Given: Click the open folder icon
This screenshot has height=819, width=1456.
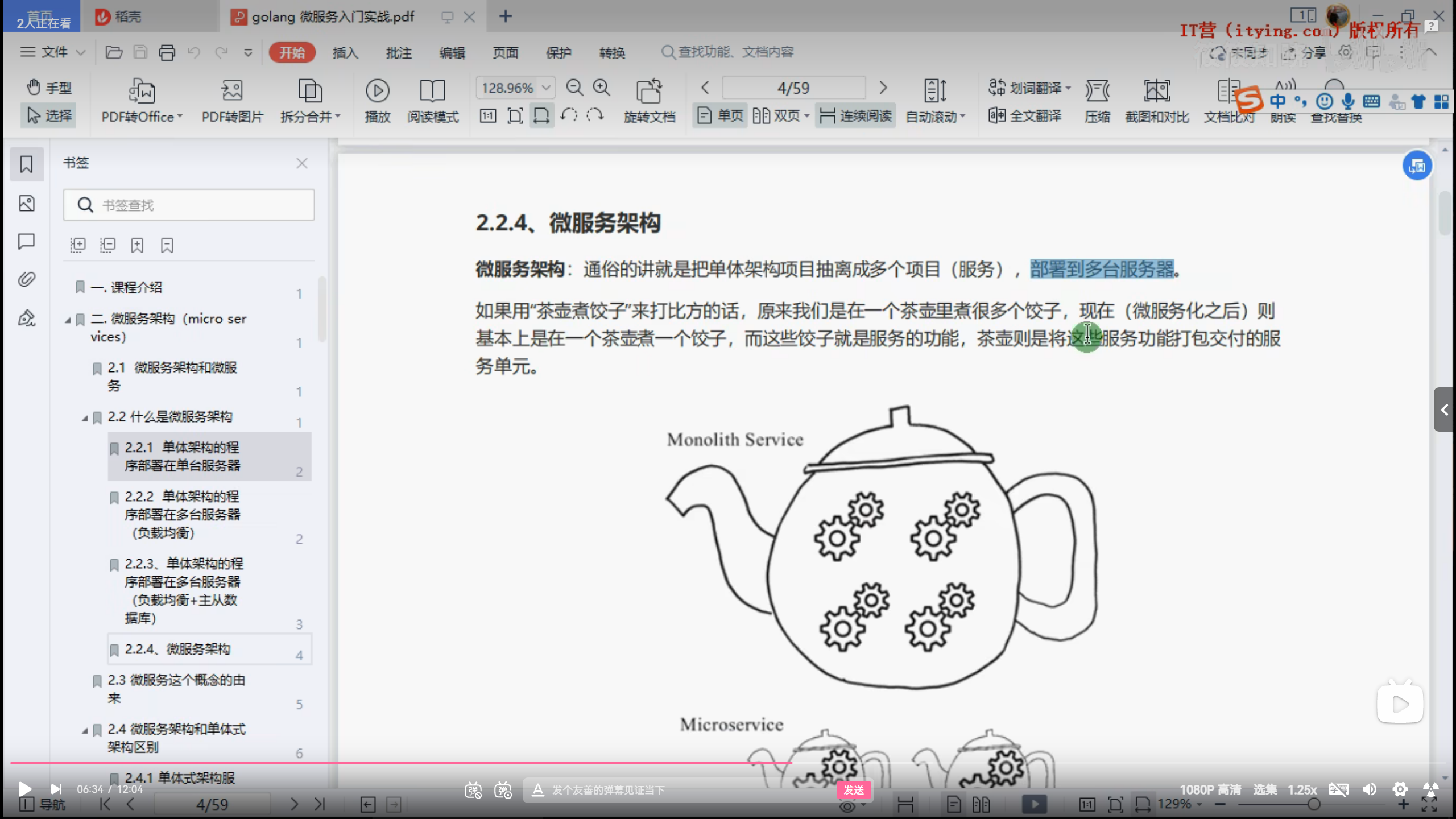Looking at the screenshot, I should click(114, 52).
